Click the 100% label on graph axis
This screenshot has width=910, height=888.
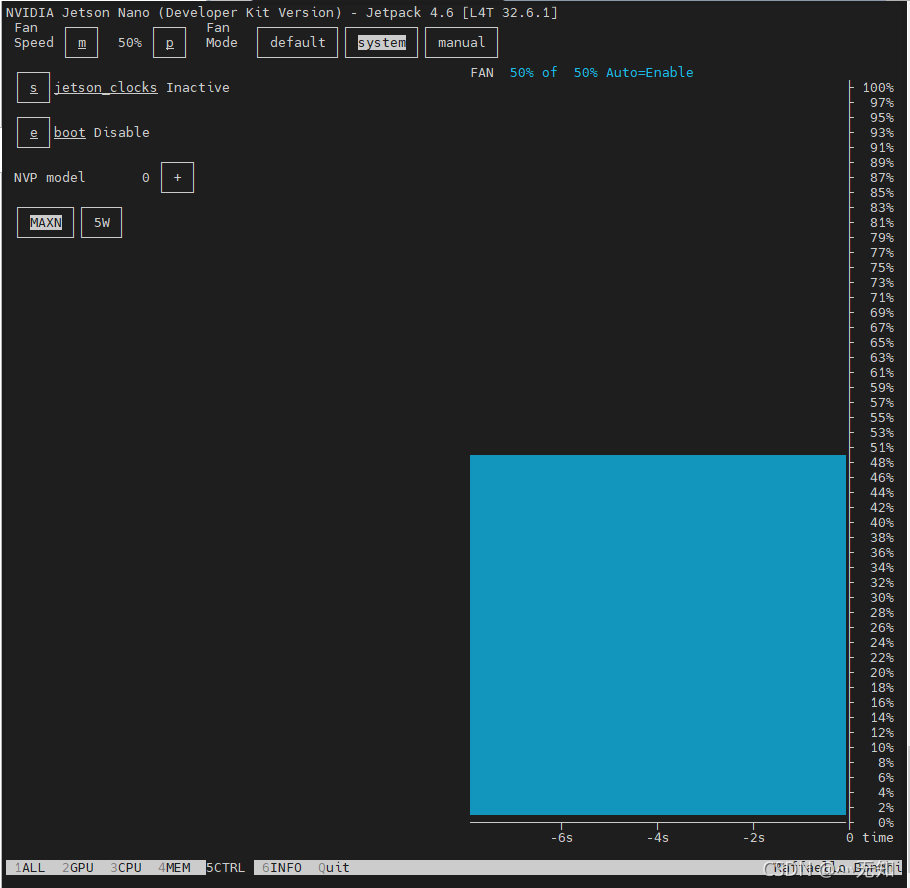pos(878,88)
